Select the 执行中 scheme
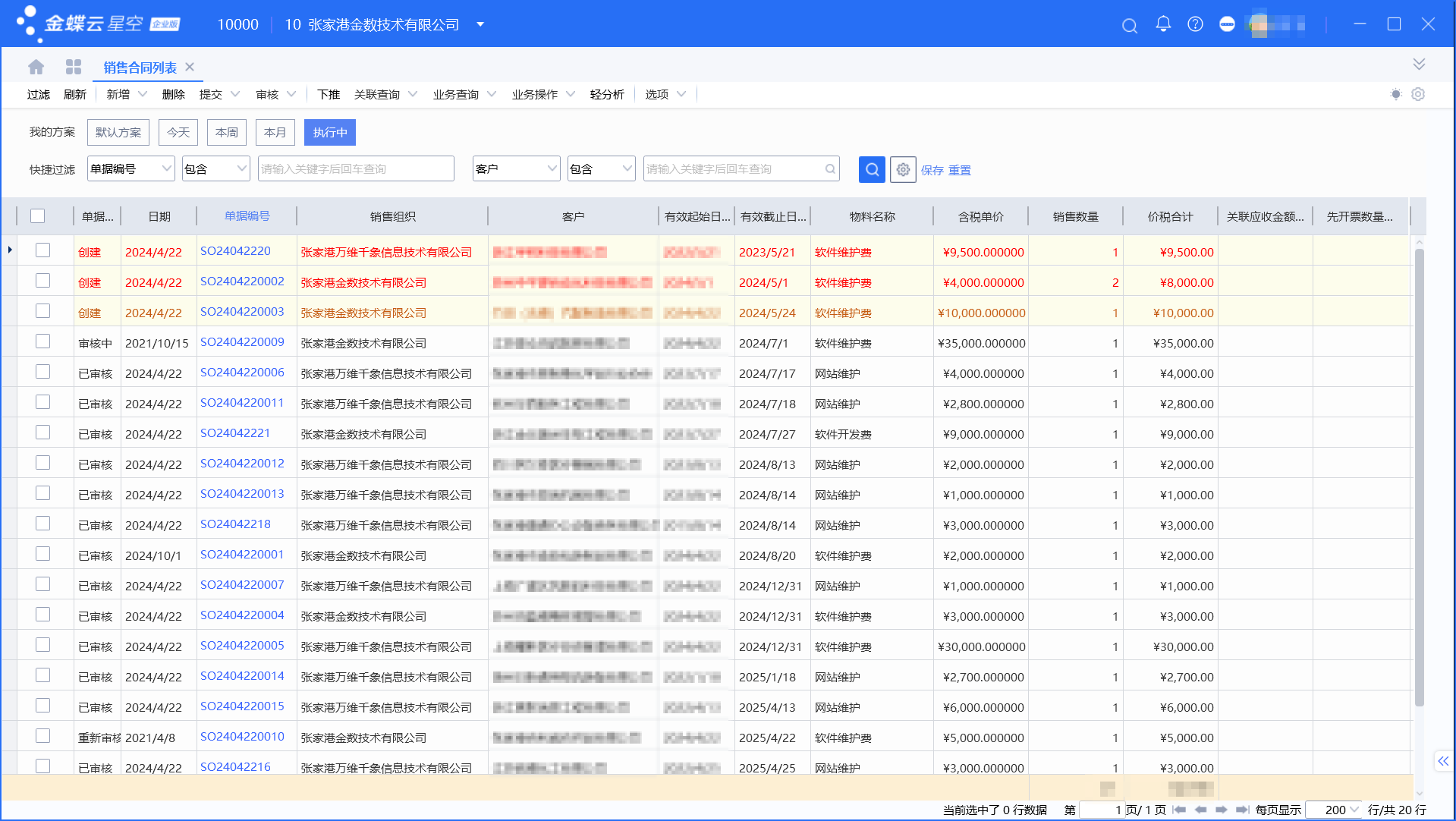Viewport: 1456px width, 821px height. coord(330,132)
